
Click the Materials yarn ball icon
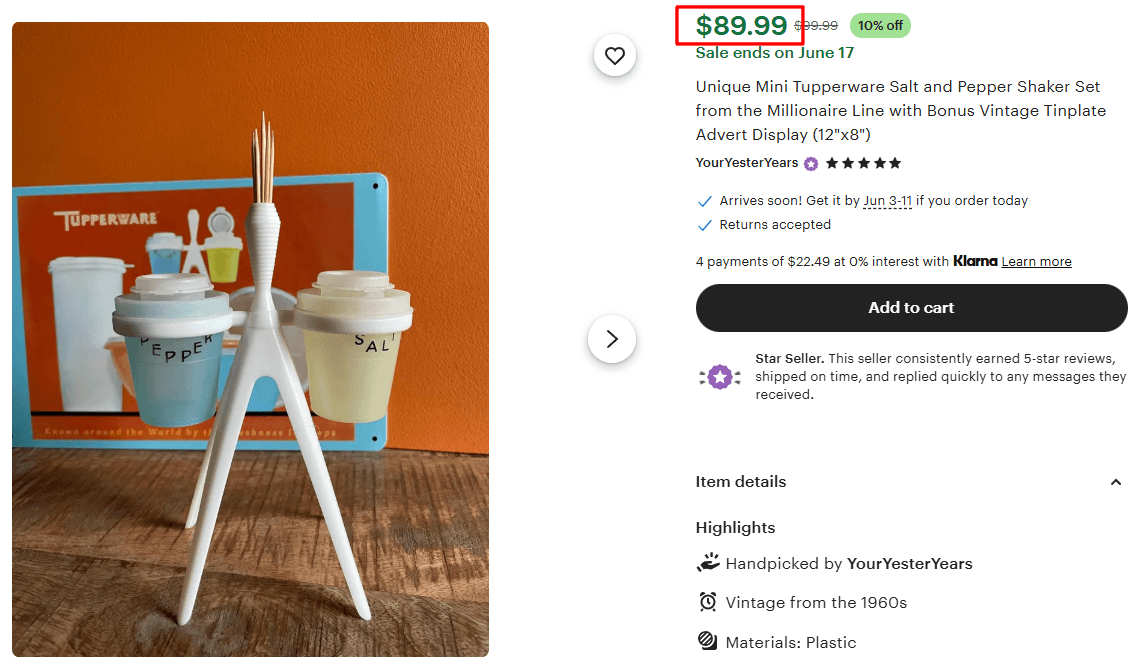point(708,642)
